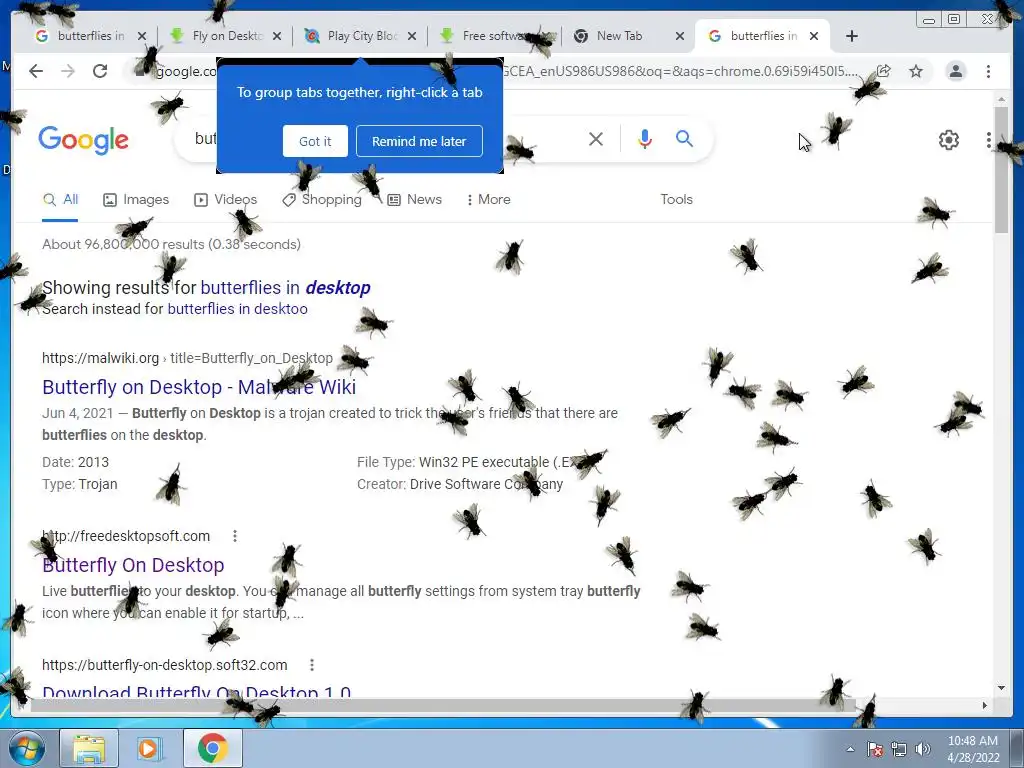The height and width of the screenshot is (768, 1024).
Task: Open Action Center flag icon
Action: 875,749
